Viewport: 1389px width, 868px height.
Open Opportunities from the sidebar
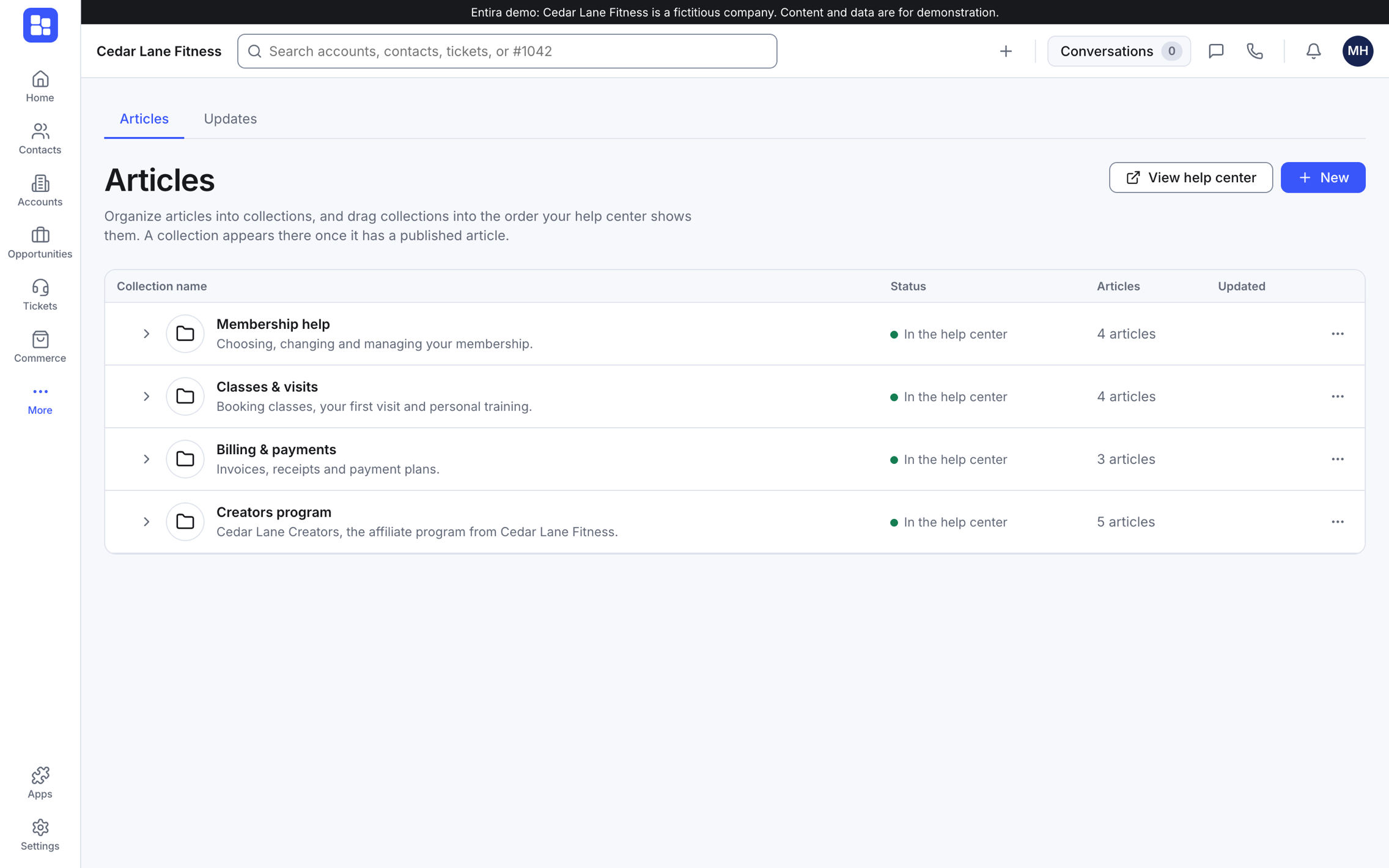(x=40, y=243)
